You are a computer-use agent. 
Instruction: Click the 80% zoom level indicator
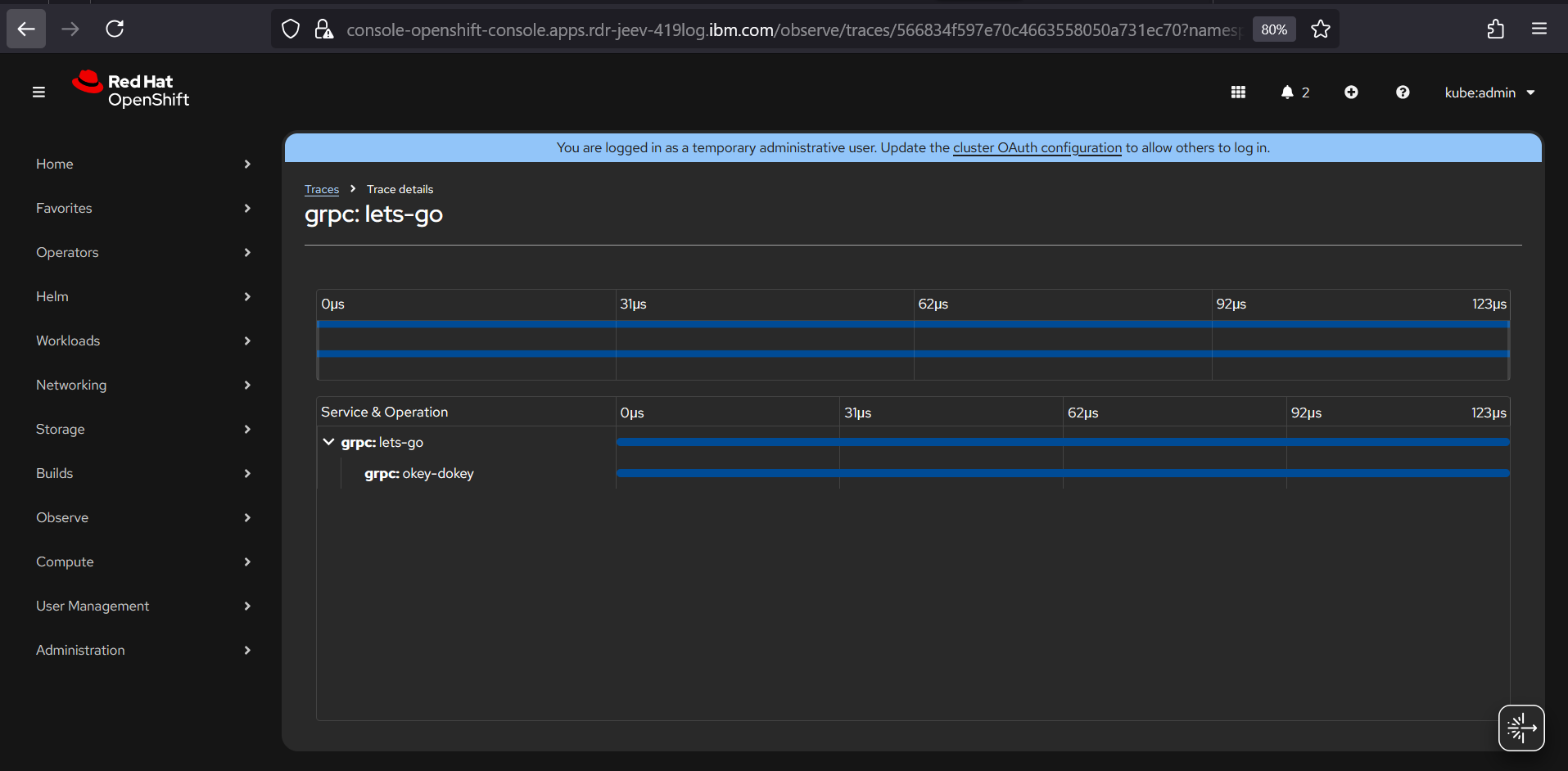click(1273, 29)
